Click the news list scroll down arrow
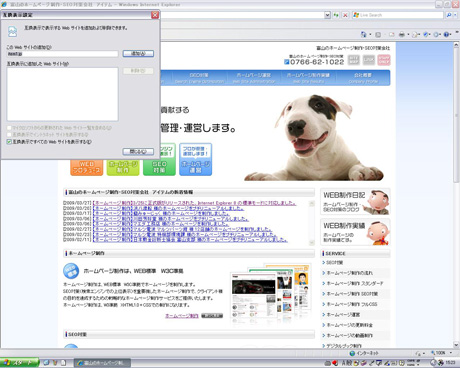460x368 pixels. (x=312, y=242)
